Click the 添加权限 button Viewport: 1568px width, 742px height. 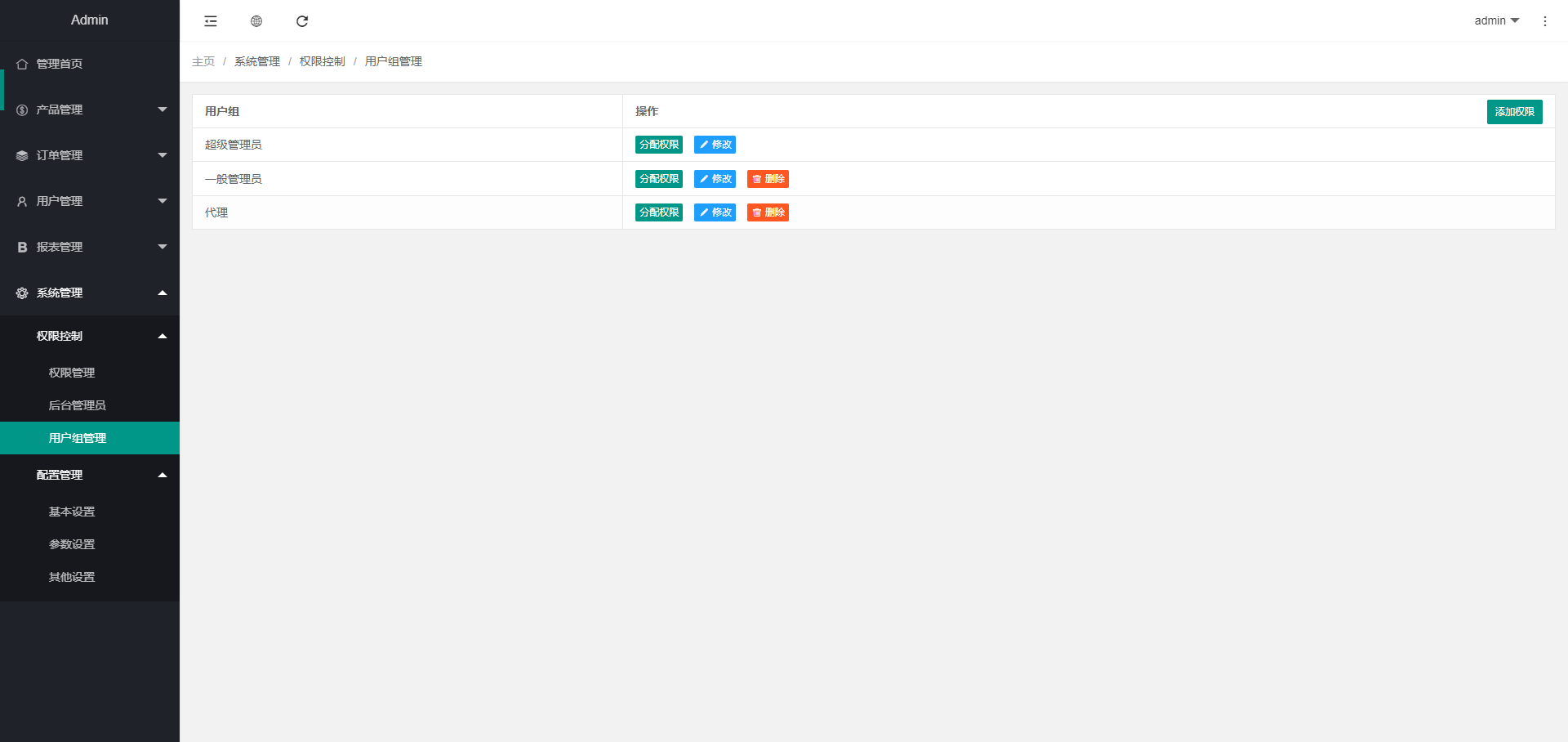[1514, 112]
